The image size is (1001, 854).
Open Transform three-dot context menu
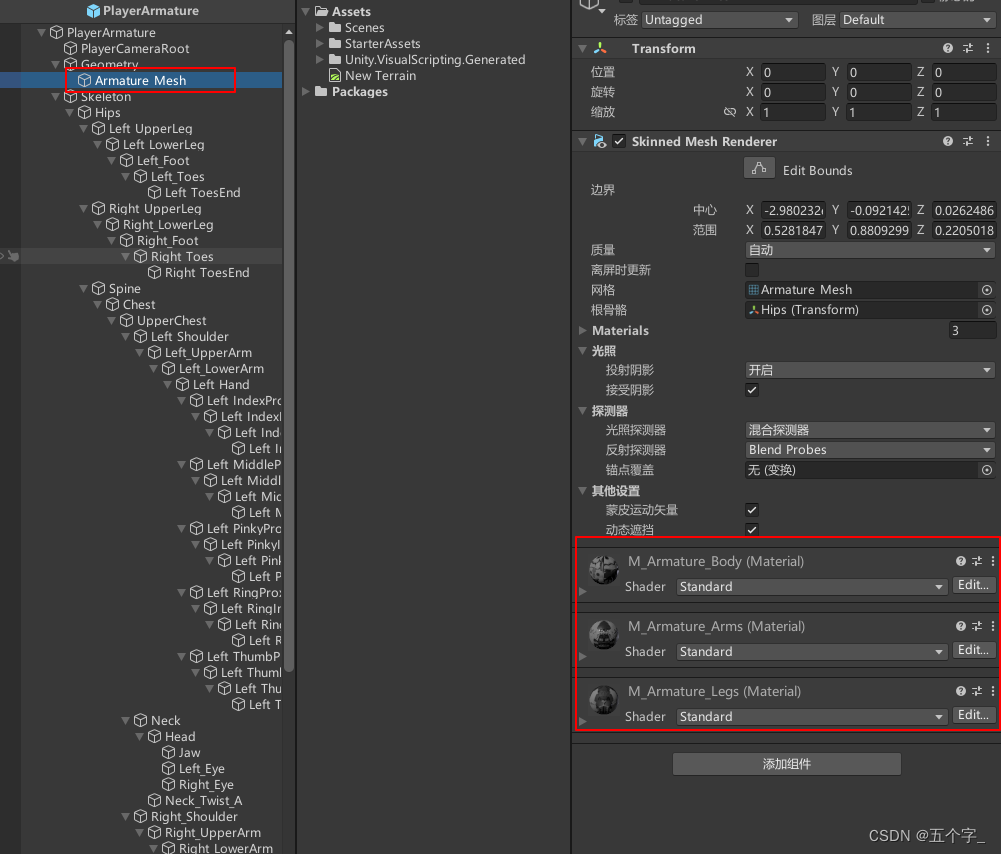coord(988,49)
